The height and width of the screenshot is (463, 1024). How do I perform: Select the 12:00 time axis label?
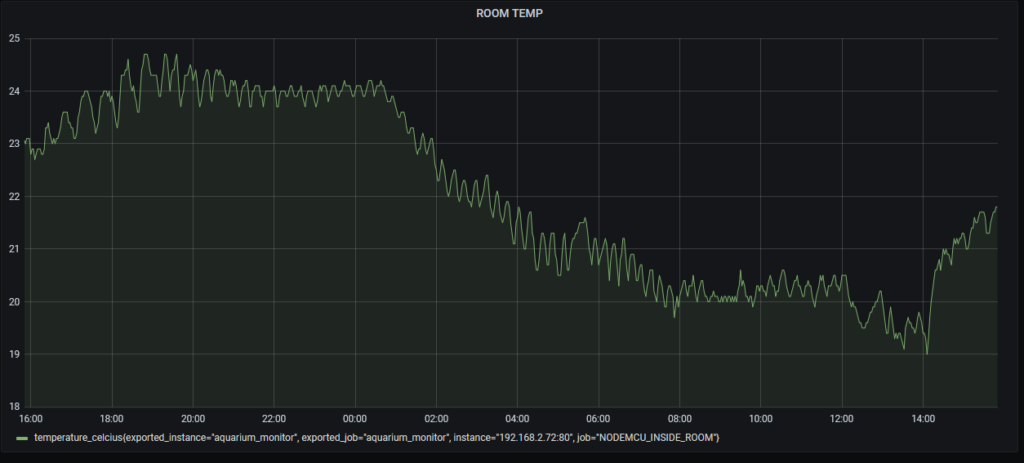click(x=841, y=418)
